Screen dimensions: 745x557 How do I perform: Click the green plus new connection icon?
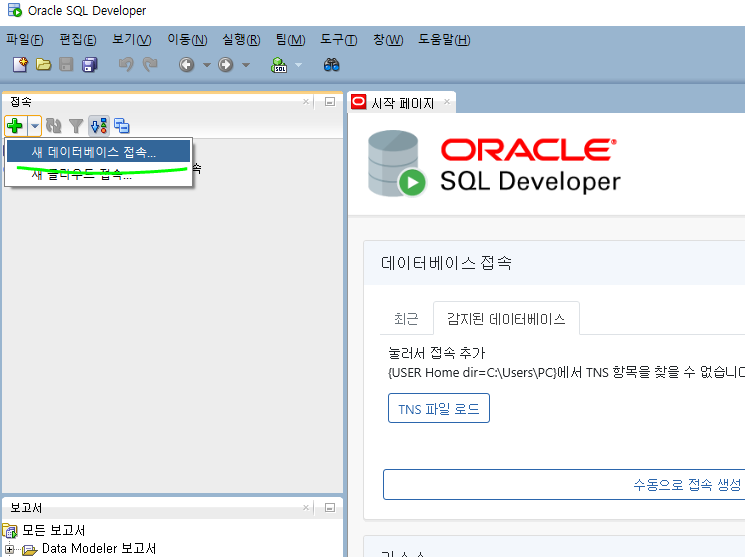pyautogui.click(x=15, y=126)
